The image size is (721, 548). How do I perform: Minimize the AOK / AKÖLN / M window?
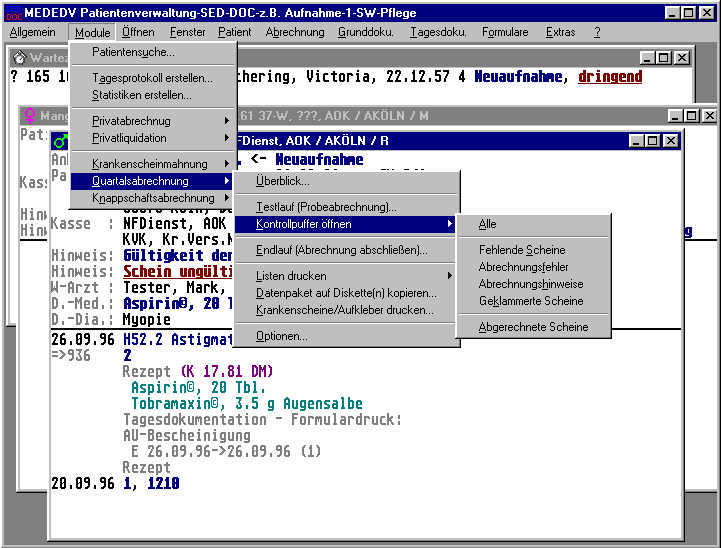tap(675, 116)
